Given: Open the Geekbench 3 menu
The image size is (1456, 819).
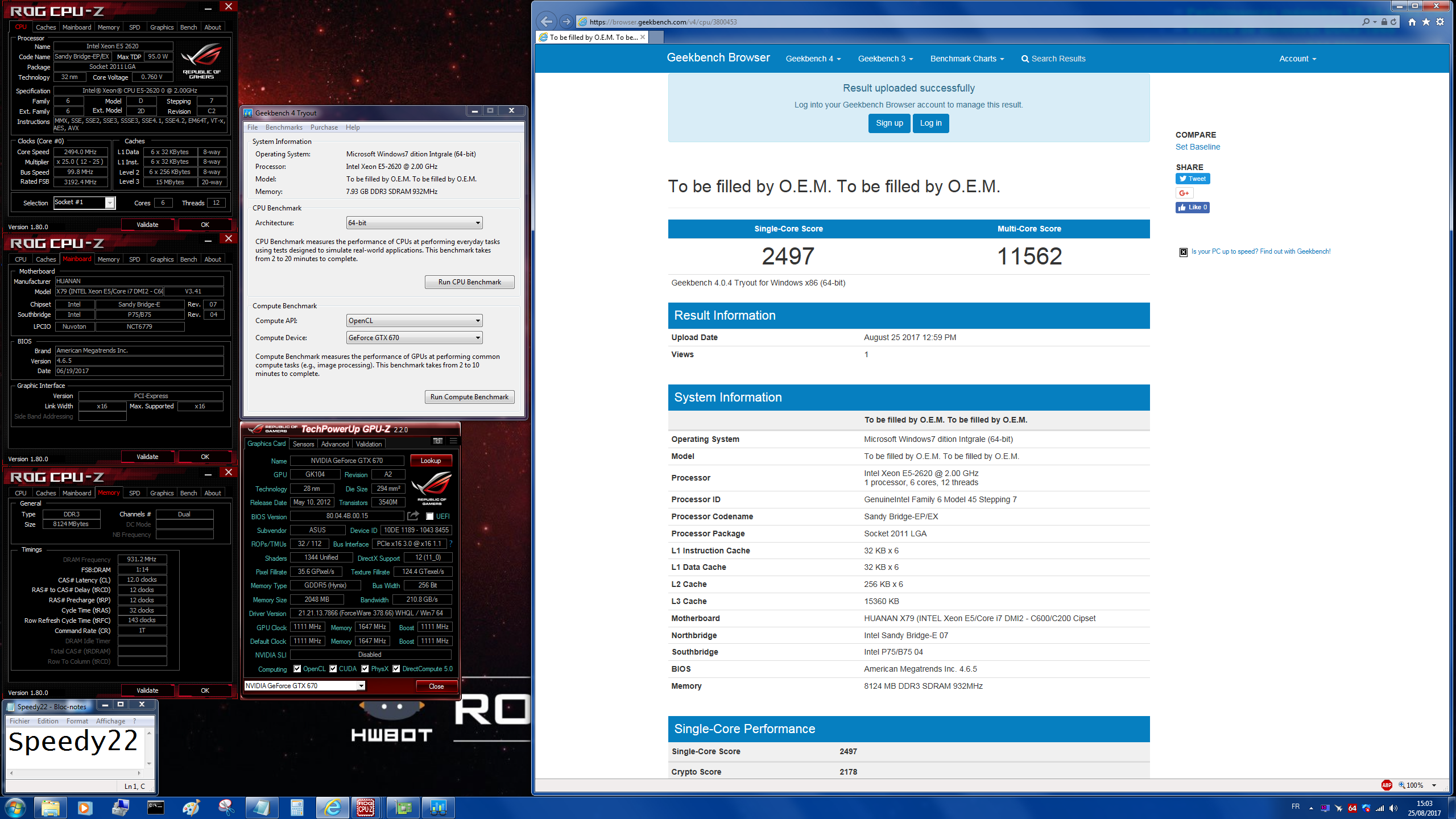Looking at the screenshot, I should click(x=886, y=59).
